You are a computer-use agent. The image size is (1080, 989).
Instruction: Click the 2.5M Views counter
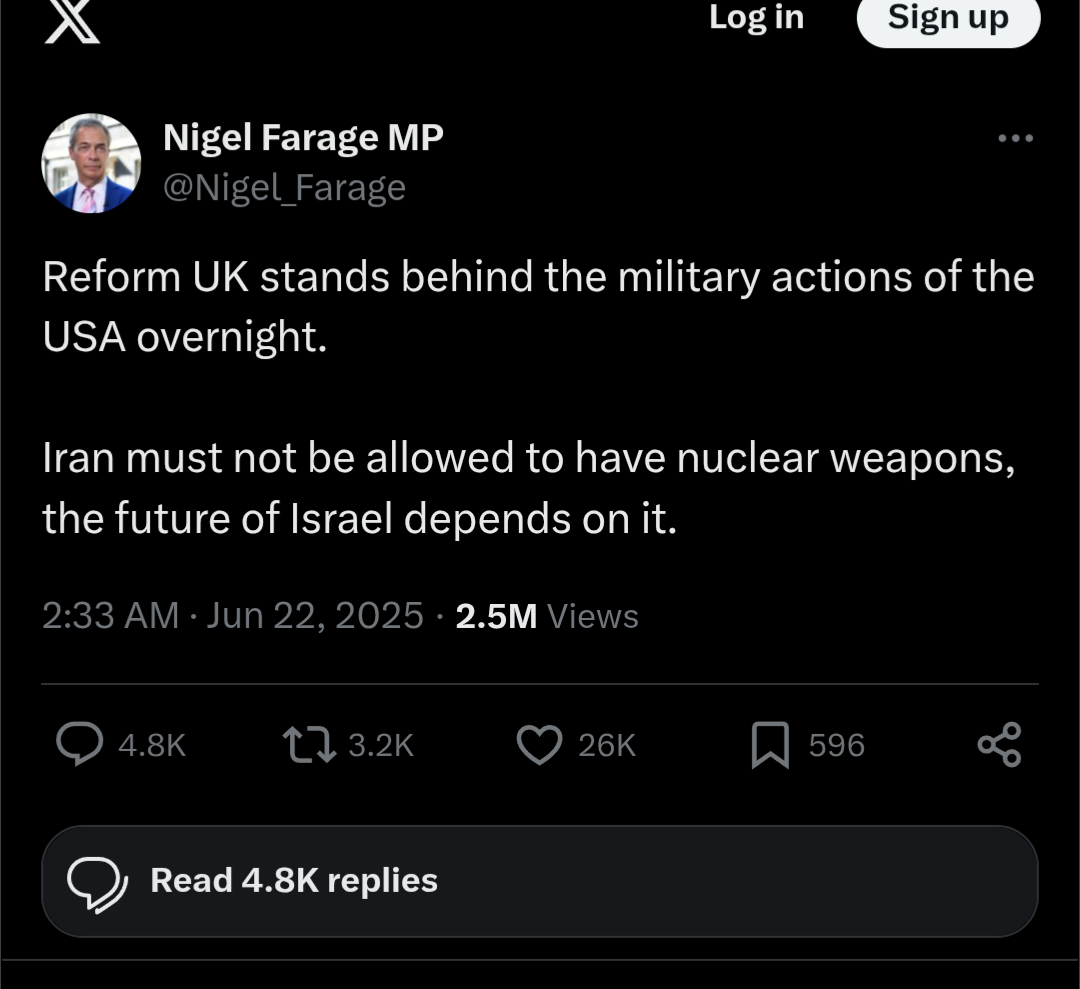[546, 616]
